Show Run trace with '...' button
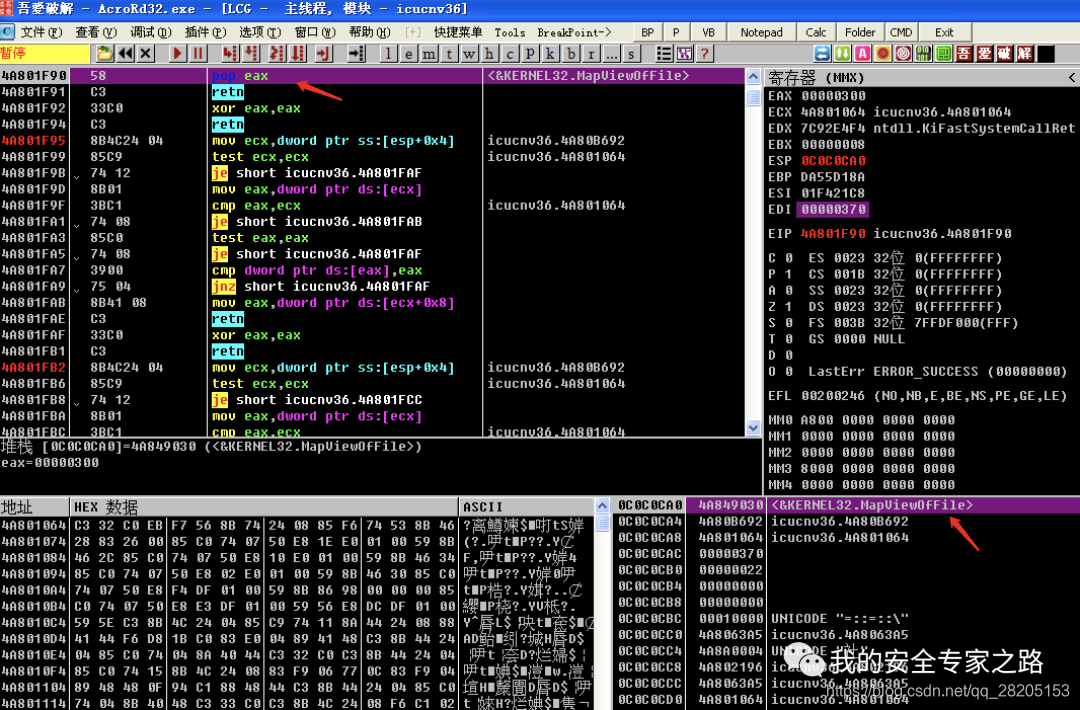Image resolution: width=1080 pixels, height=710 pixels. [x=611, y=53]
